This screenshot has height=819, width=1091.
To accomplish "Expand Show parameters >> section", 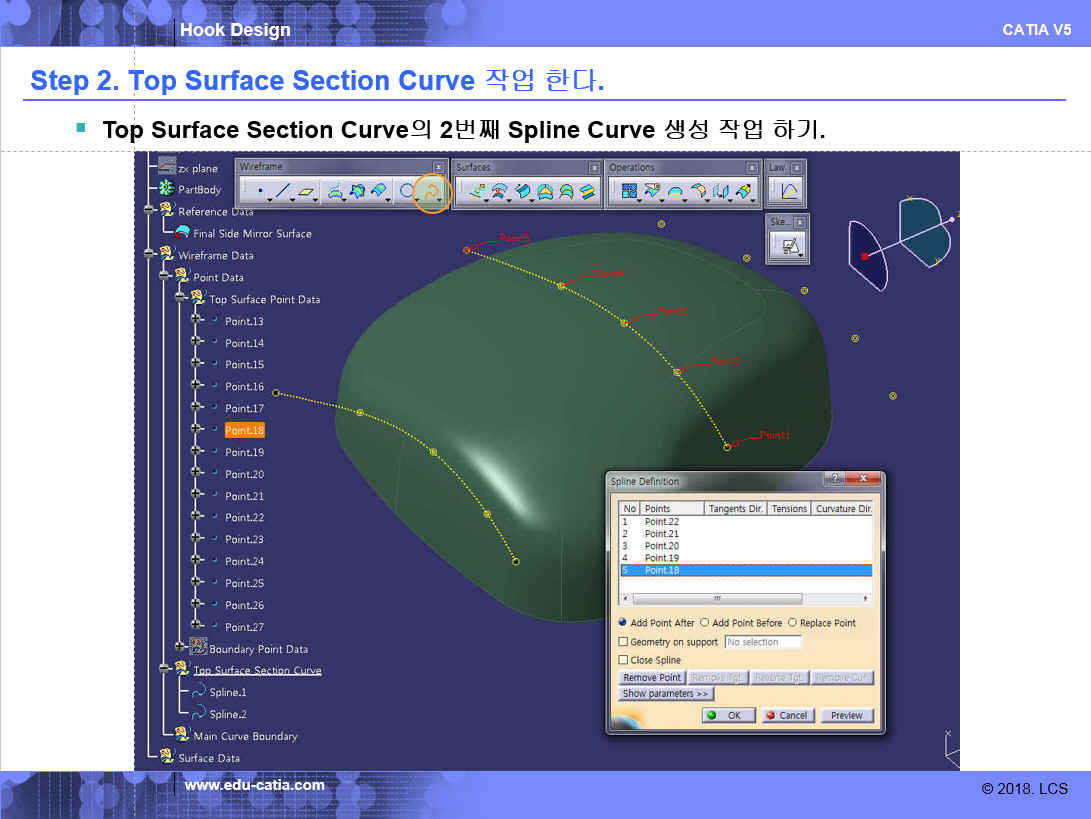I will coord(666,694).
